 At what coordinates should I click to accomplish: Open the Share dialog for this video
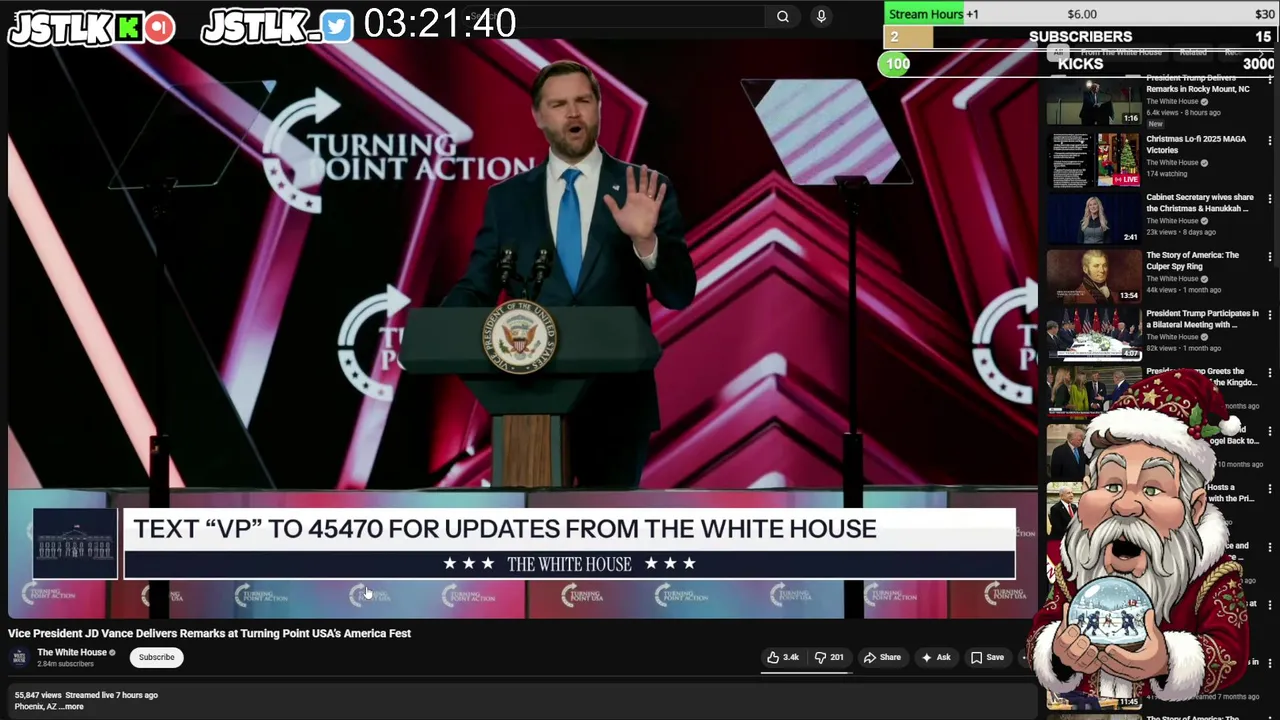click(882, 657)
